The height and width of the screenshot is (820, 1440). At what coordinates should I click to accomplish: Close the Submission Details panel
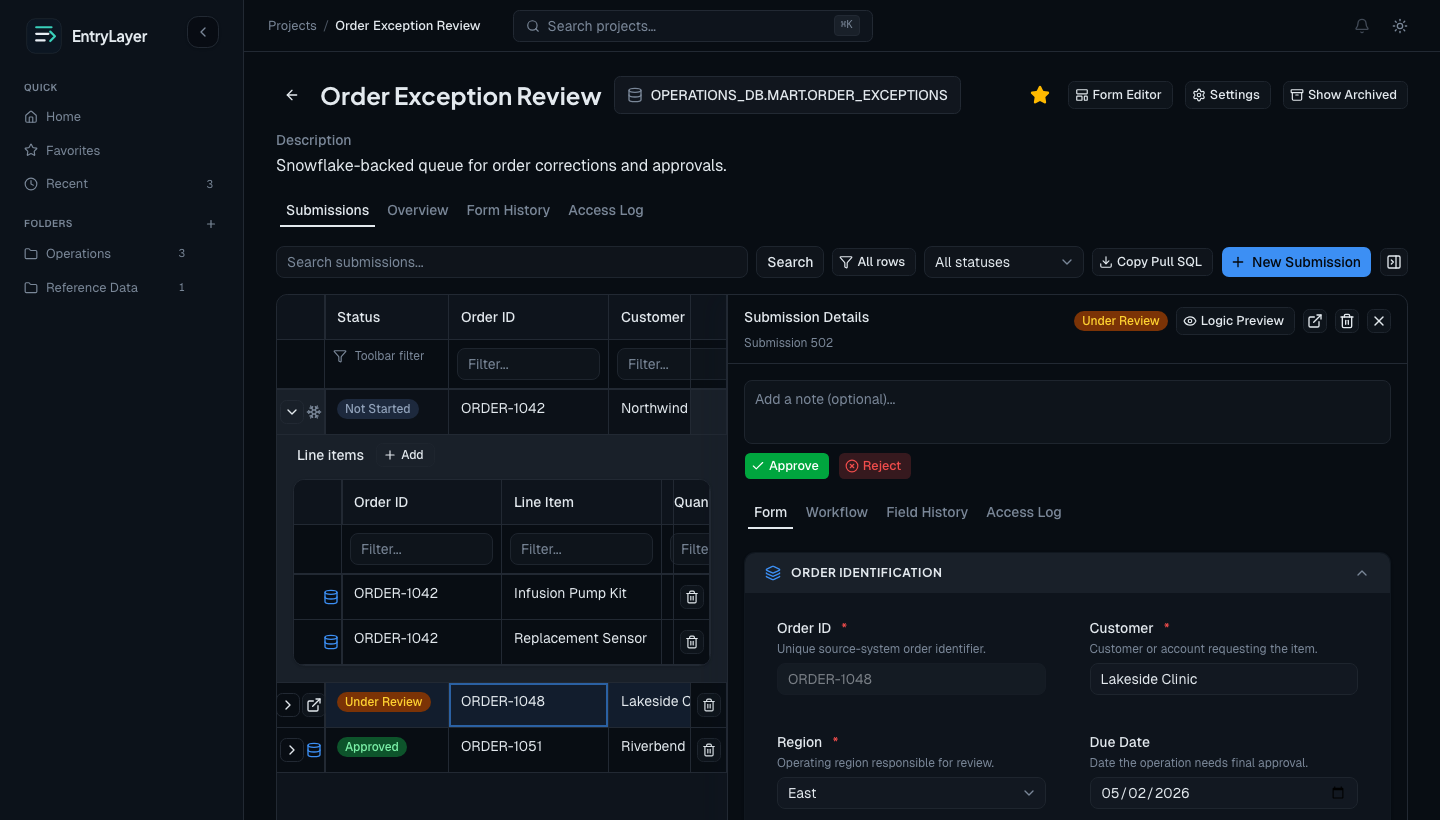(1379, 321)
